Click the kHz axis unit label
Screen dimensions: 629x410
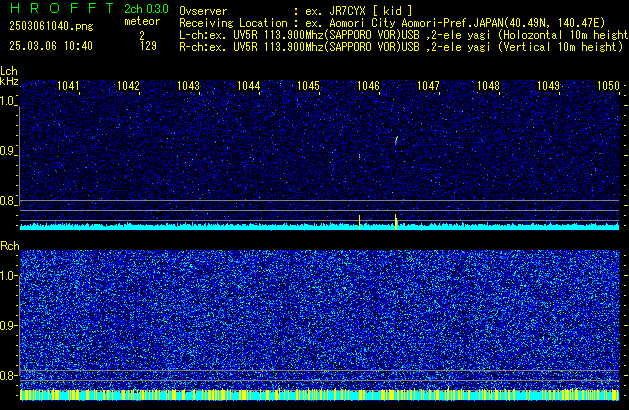coord(9,81)
